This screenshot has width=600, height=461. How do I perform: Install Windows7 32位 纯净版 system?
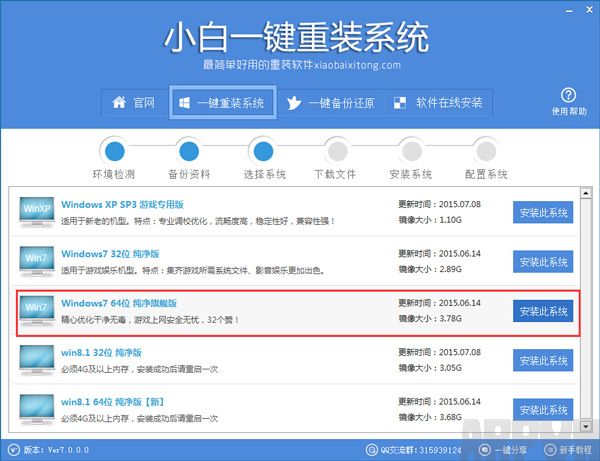543,262
